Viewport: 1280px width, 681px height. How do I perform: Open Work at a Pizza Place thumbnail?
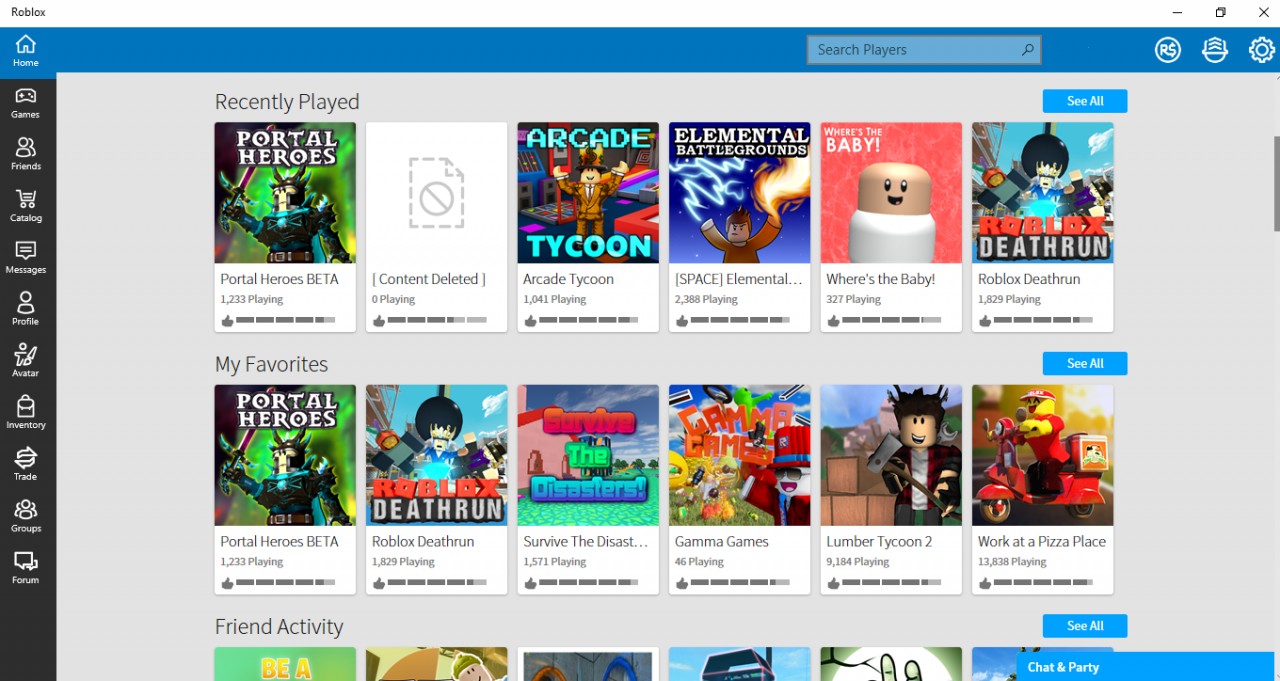tap(1042, 455)
